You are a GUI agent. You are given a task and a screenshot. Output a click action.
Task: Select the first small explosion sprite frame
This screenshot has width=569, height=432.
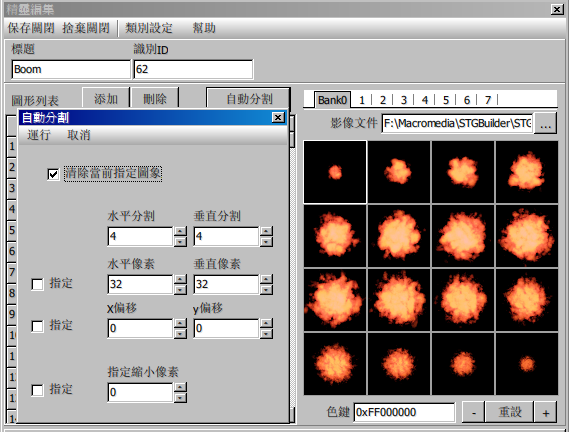(x=335, y=172)
